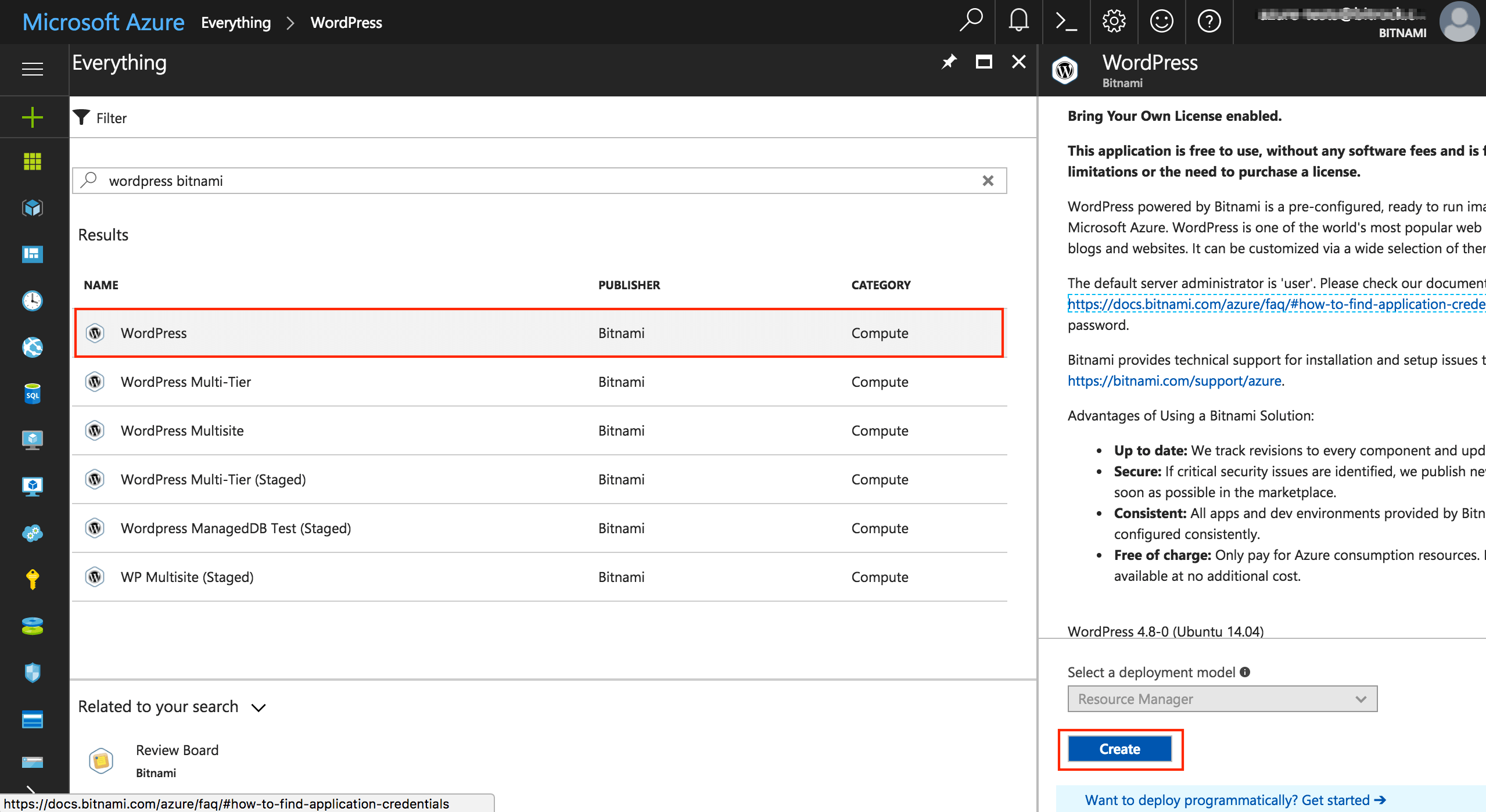Open the Resource Manager deployment model dropdown

pos(1222,699)
